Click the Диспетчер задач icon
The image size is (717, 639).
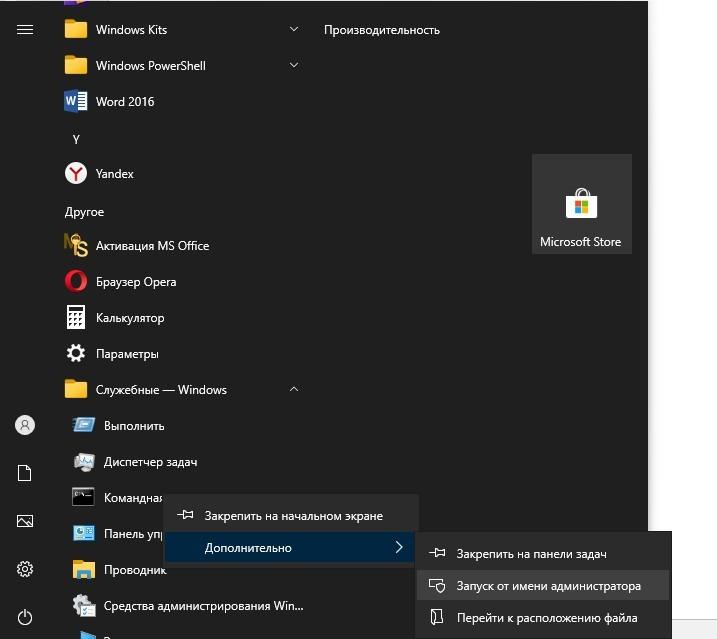[x=84, y=462]
